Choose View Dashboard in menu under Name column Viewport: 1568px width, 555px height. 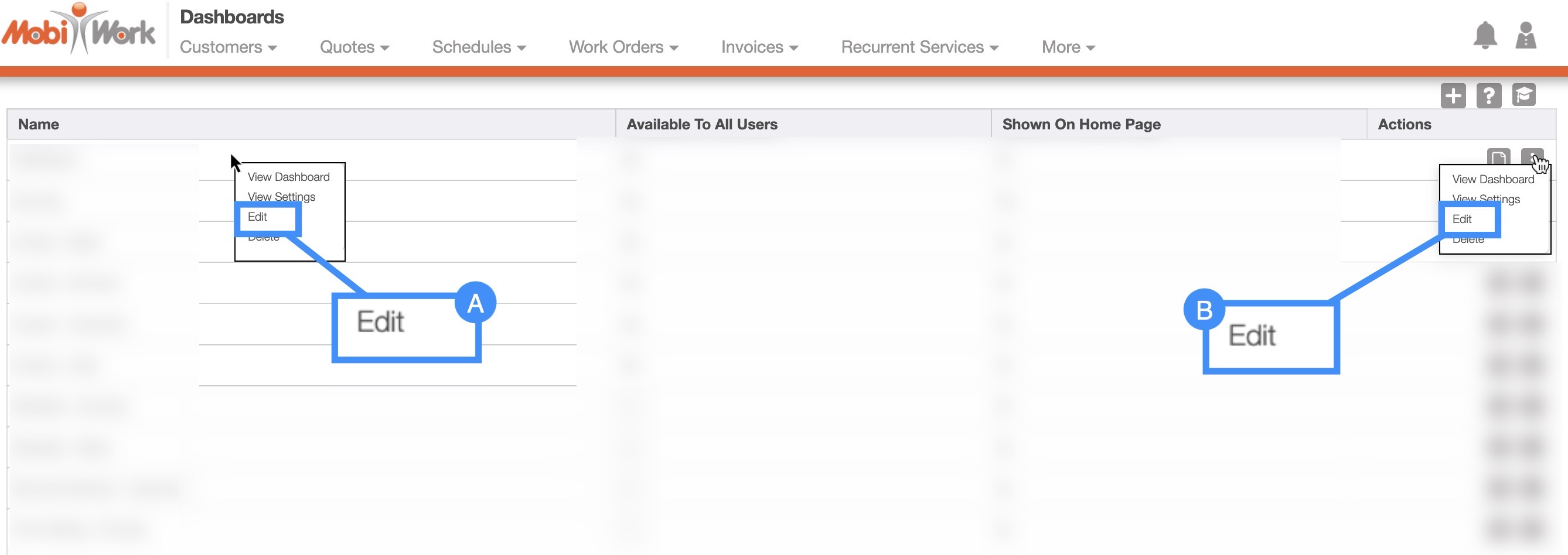(288, 177)
